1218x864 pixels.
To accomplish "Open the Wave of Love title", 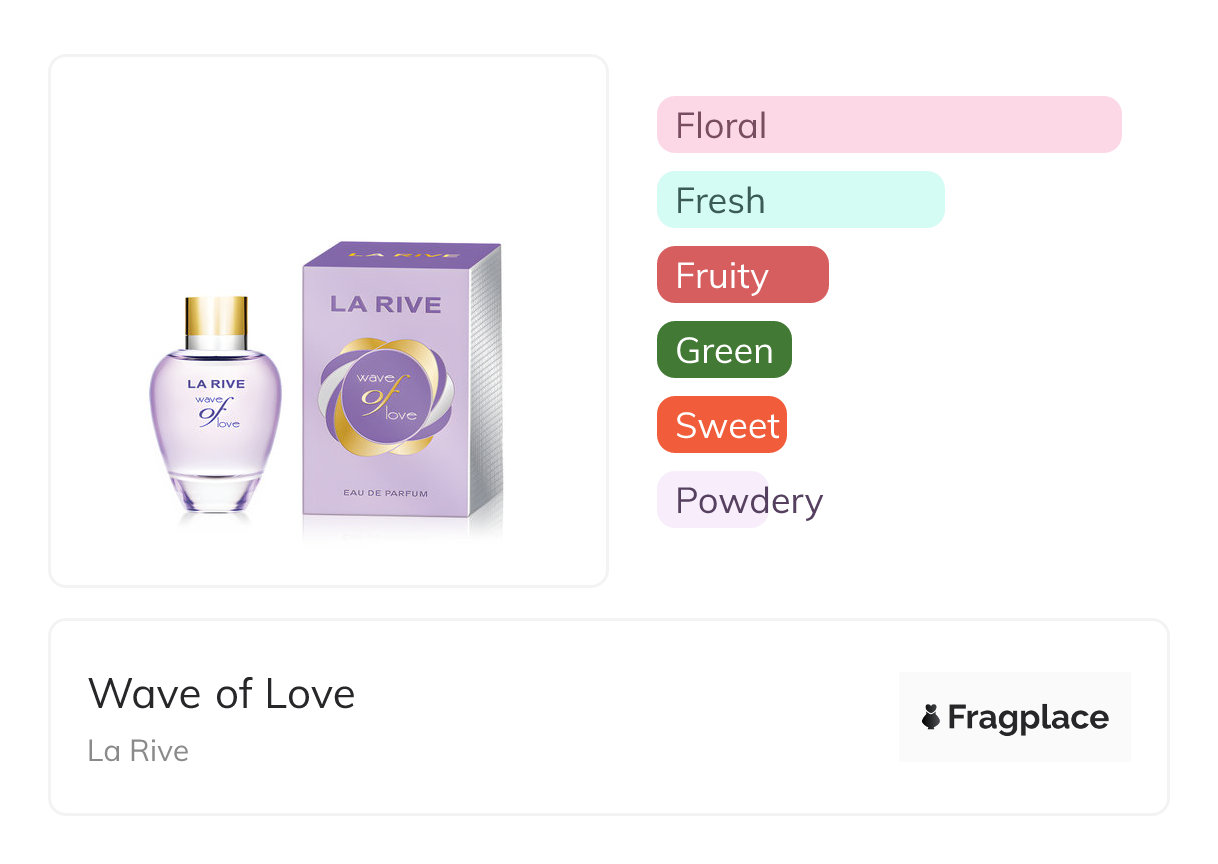I will [222, 693].
